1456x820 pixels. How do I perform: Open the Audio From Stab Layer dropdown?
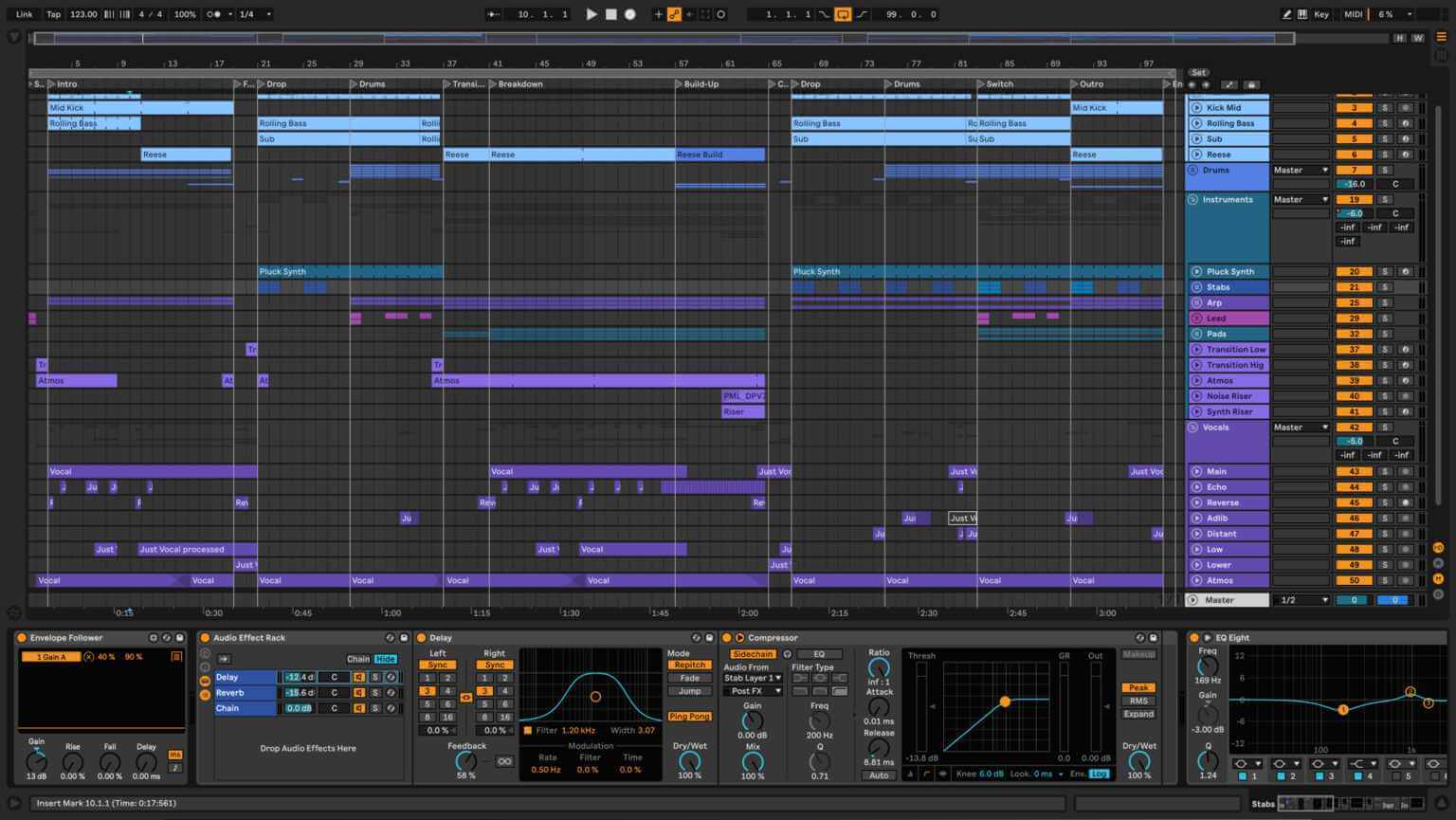tap(753, 678)
